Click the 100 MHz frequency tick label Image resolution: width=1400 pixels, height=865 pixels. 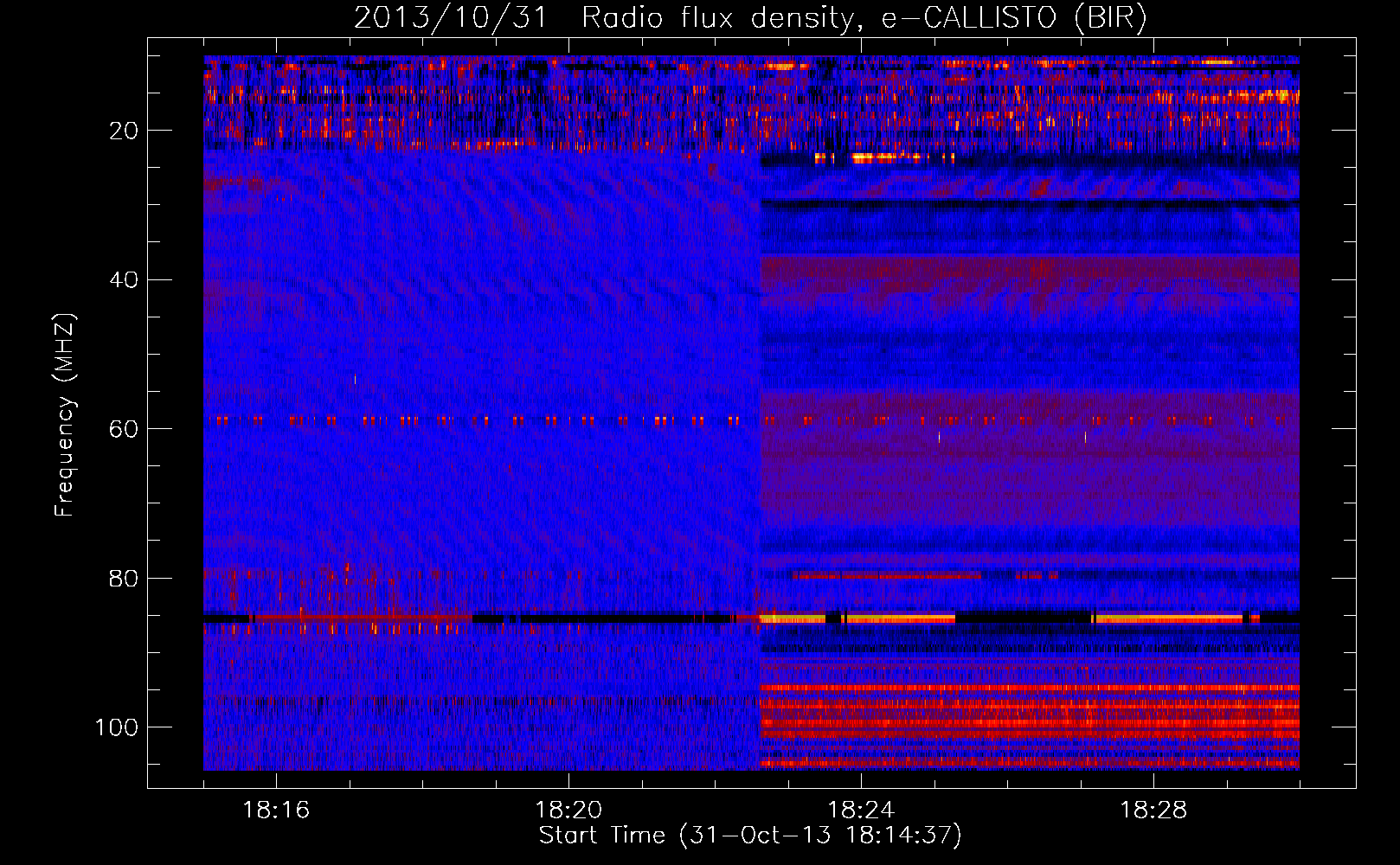click(117, 727)
